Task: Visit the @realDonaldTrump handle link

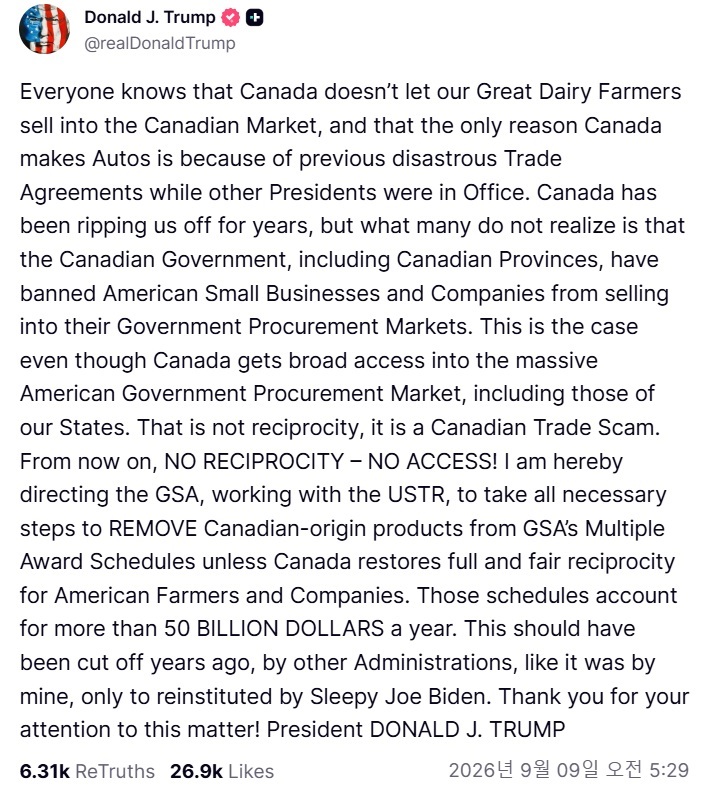Action: point(160,44)
